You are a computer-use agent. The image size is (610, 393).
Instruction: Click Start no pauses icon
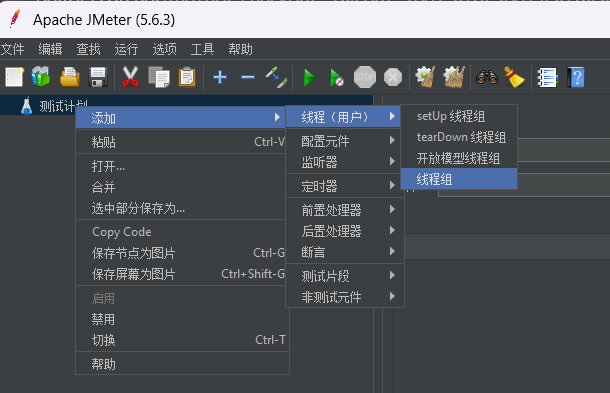[337, 77]
